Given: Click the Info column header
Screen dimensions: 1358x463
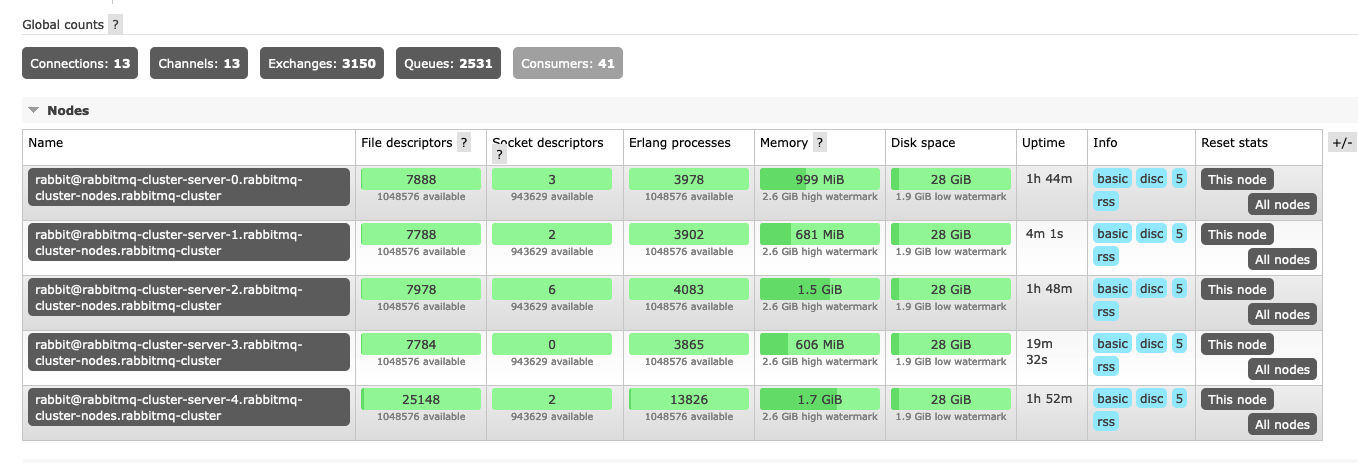Looking at the screenshot, I should coord(1105,143).
